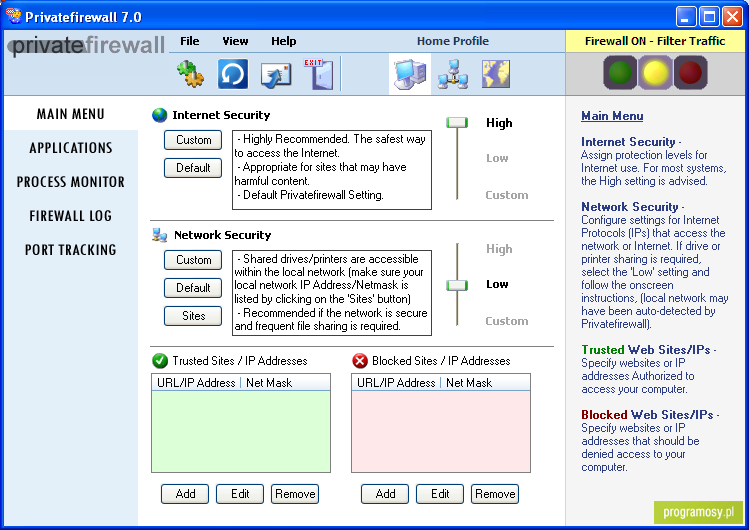Set Internet Security level to Custom
The width and height of the screenshot is (749, 530).
[x=507, y=195]
